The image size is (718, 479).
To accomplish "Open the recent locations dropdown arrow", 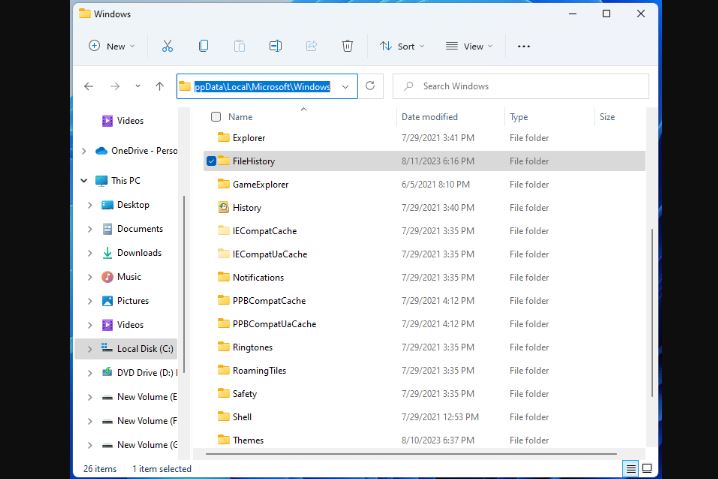I will [138, 86].
